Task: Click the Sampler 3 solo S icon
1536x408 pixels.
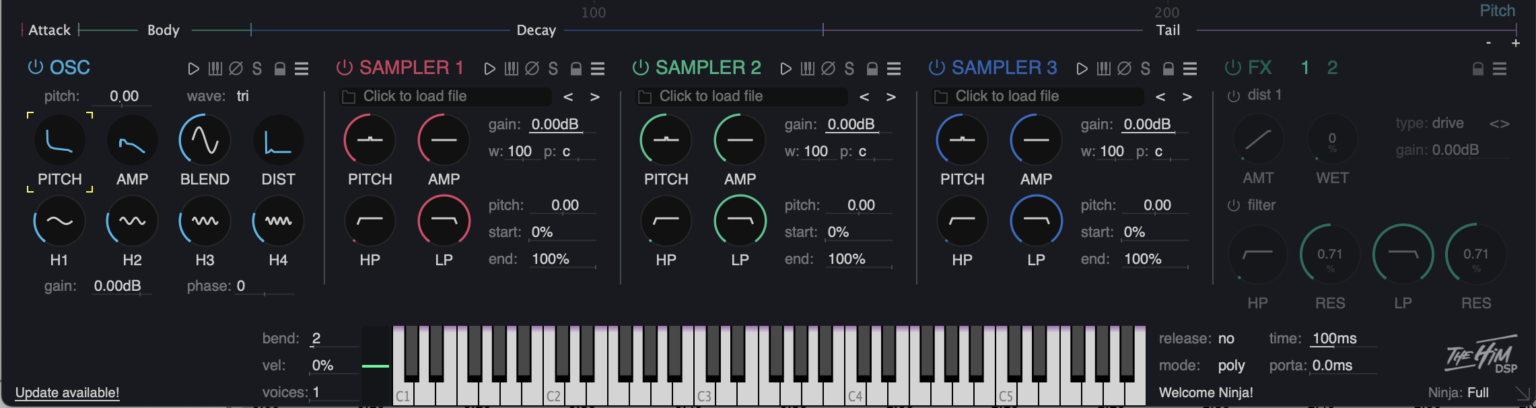Action: pyautogui.click(x=1145, y=69)
